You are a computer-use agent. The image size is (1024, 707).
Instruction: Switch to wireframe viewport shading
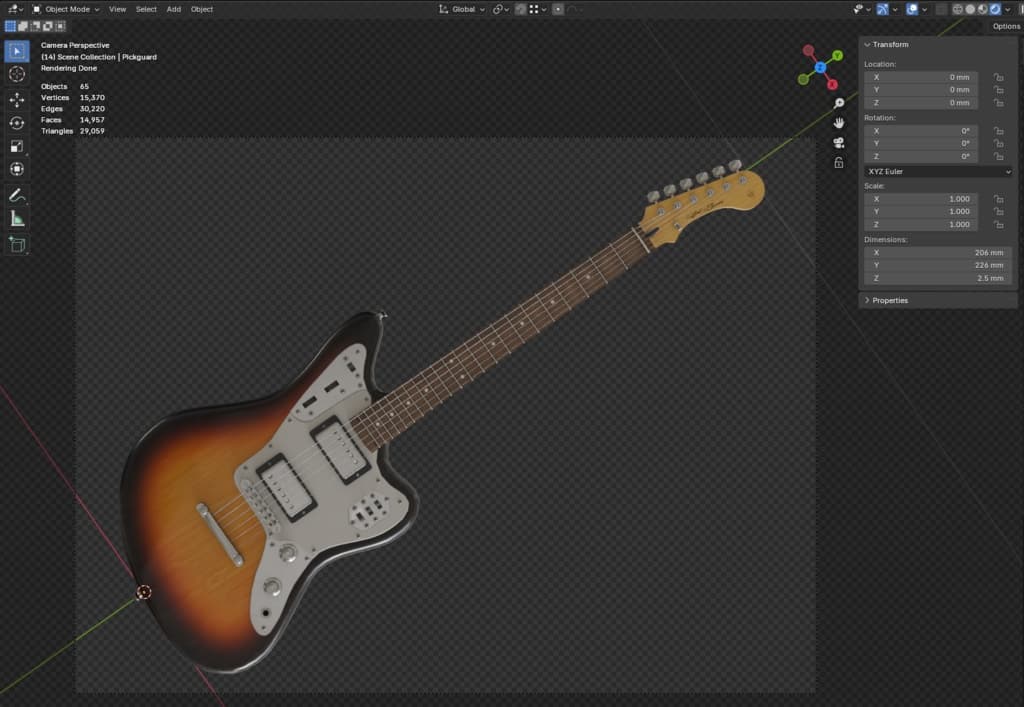click(x=957, y=9)
